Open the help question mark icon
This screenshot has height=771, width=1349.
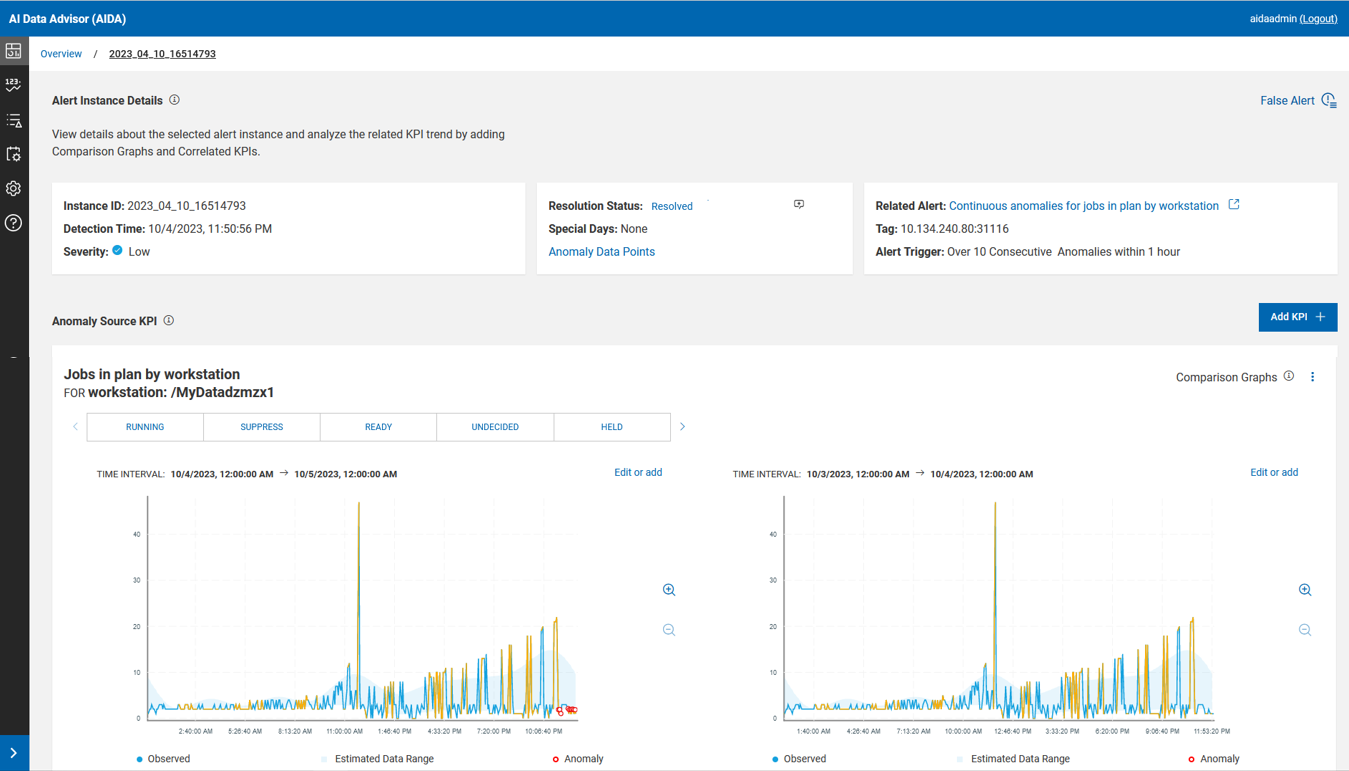pos(14,223)
